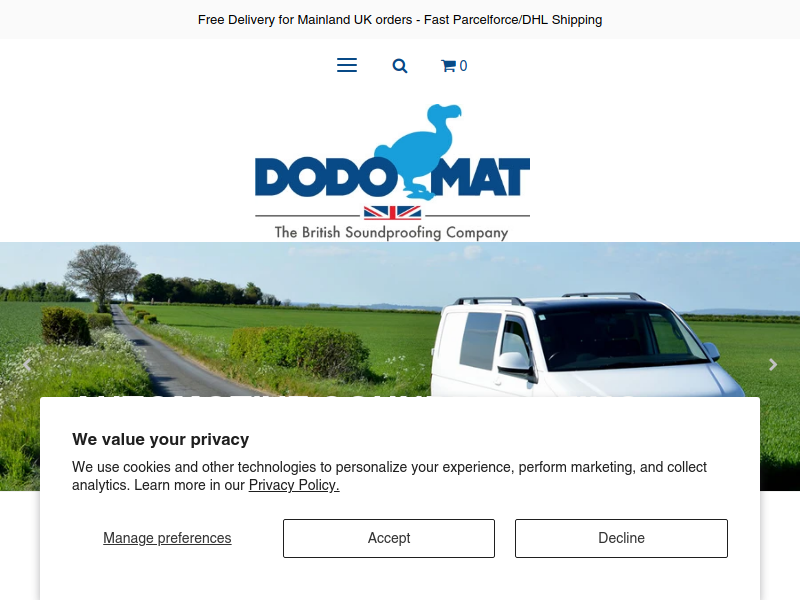Click The British Soundproofing Company tagline
The width and height of the screenshot is (800, 600).
click(391, 232)
